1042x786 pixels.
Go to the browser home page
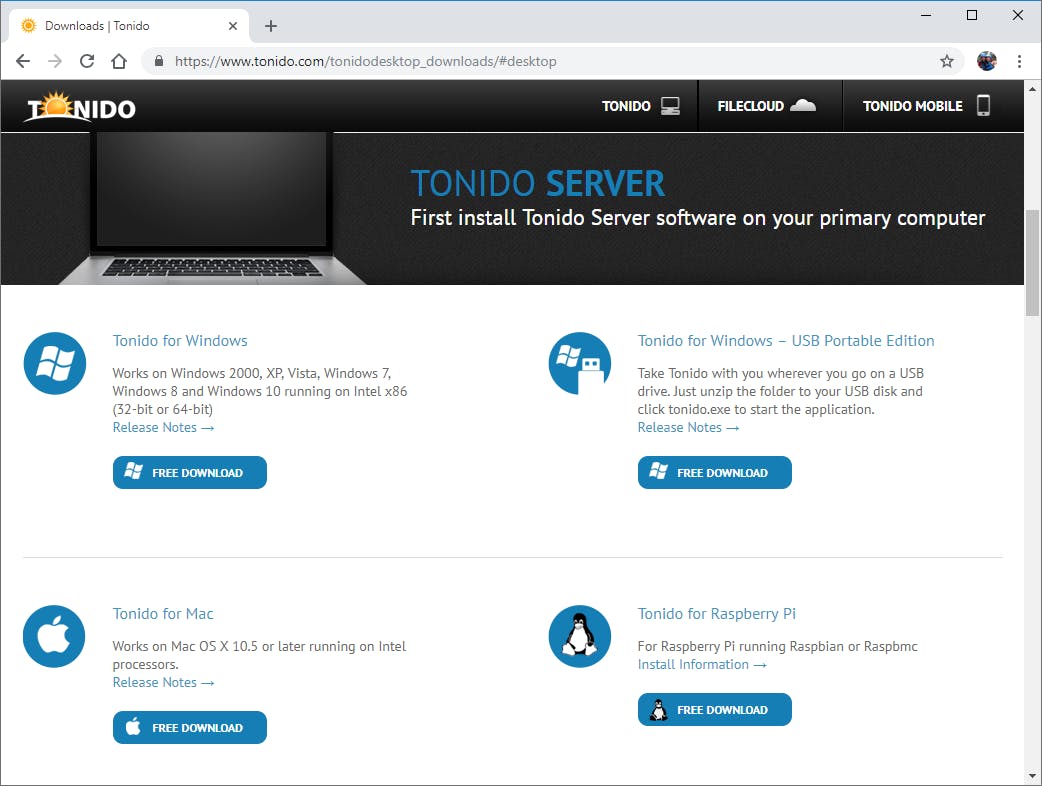pyautogui.click(x=118, y=61)
